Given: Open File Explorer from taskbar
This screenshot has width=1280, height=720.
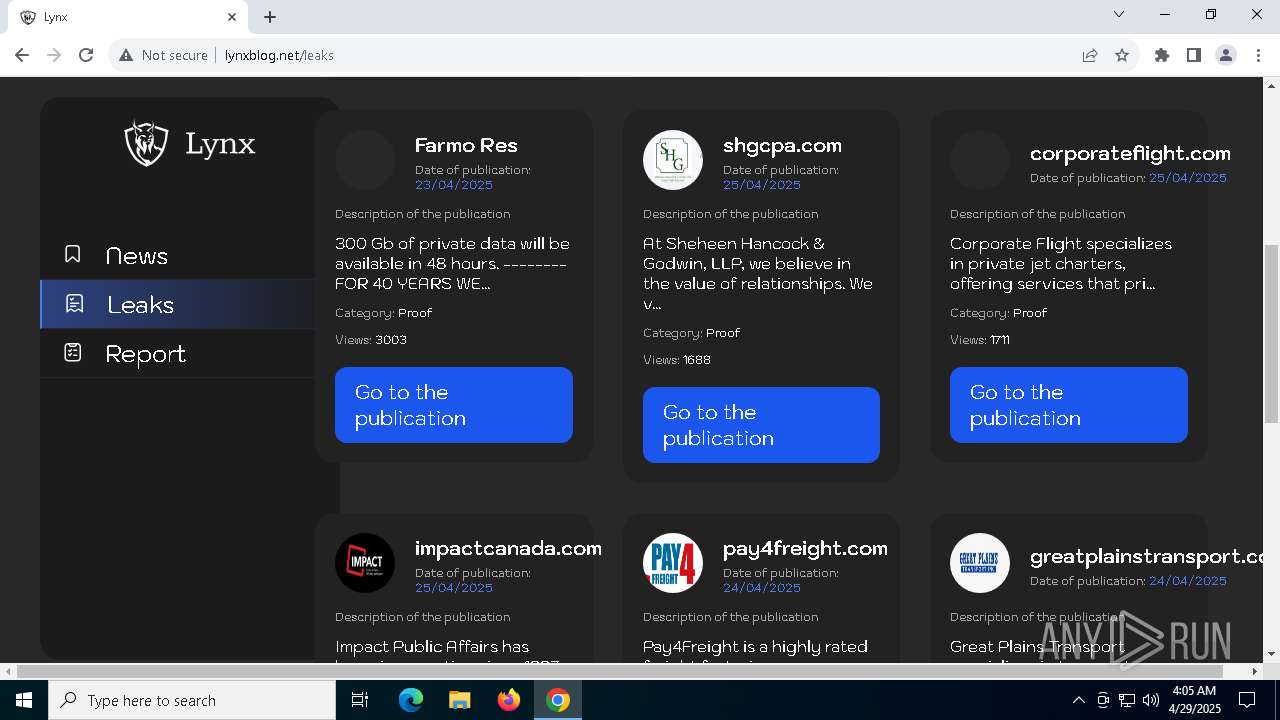Looking at the screenshot, I should [459, 700].
